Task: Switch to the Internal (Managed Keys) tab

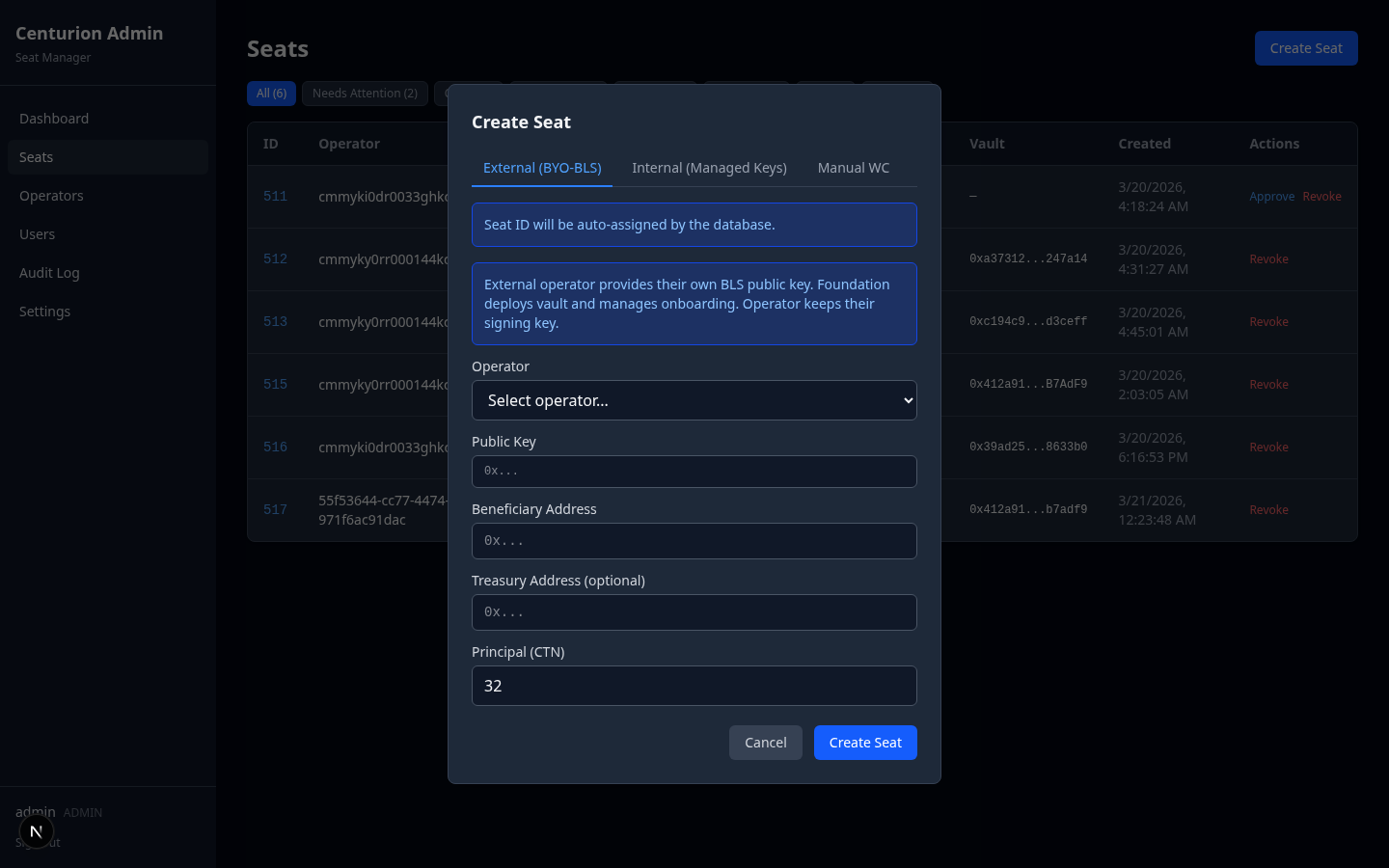Action: (709, 167)
